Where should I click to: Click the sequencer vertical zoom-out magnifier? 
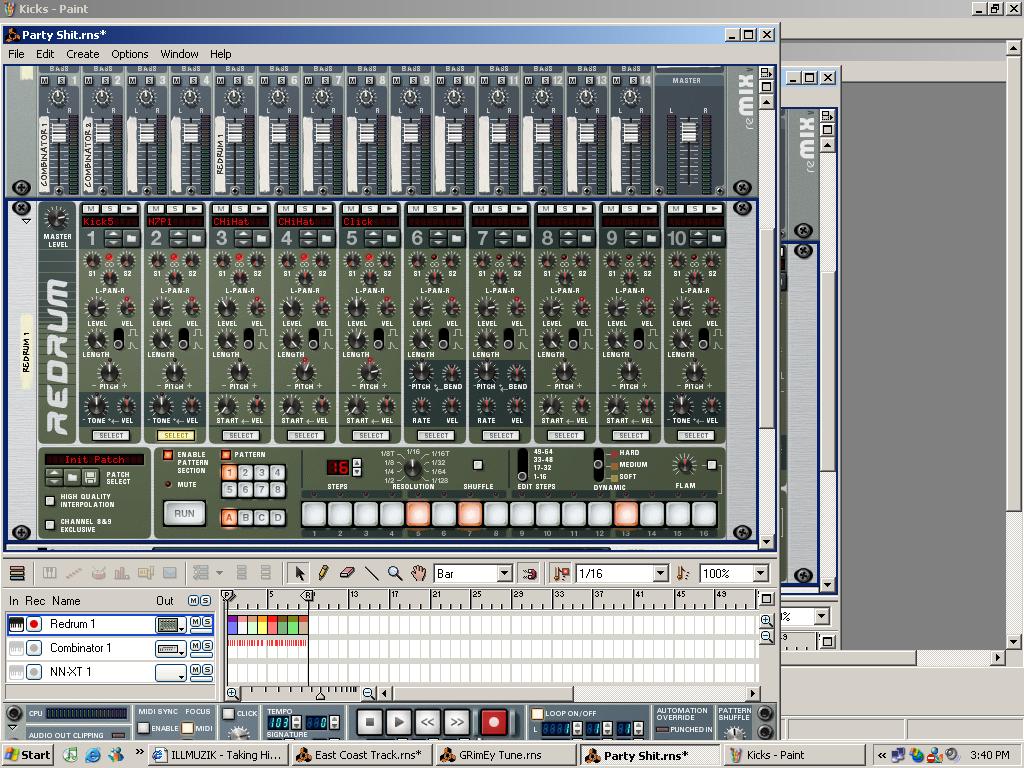(767, 636)
